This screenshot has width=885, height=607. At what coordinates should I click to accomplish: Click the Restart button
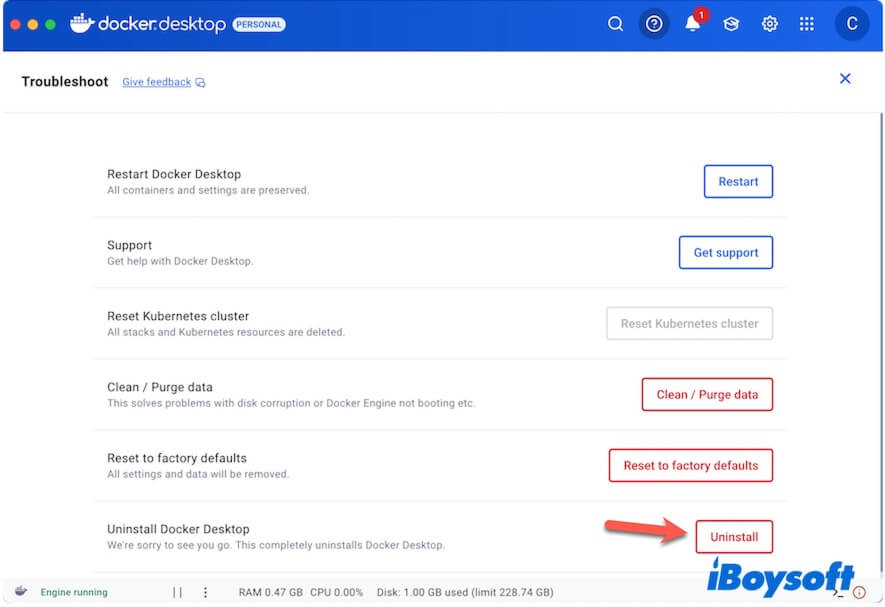point(738,181)
